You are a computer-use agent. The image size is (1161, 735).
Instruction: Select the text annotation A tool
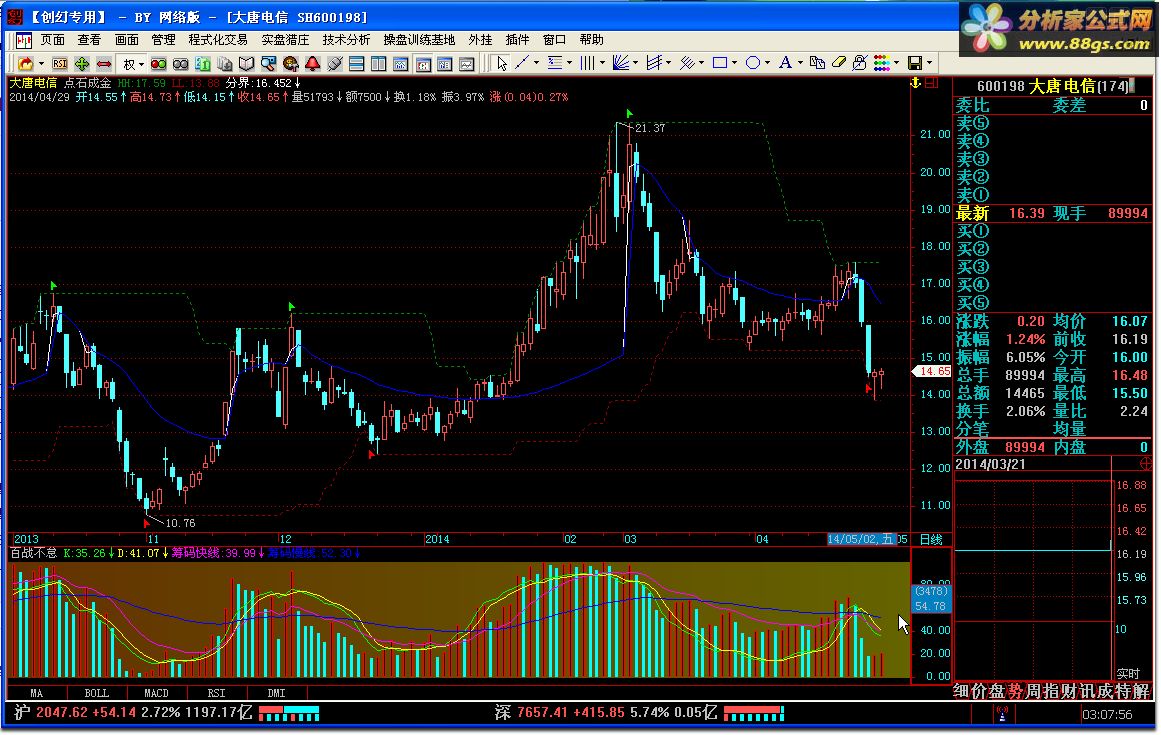(x=786, y=63)
